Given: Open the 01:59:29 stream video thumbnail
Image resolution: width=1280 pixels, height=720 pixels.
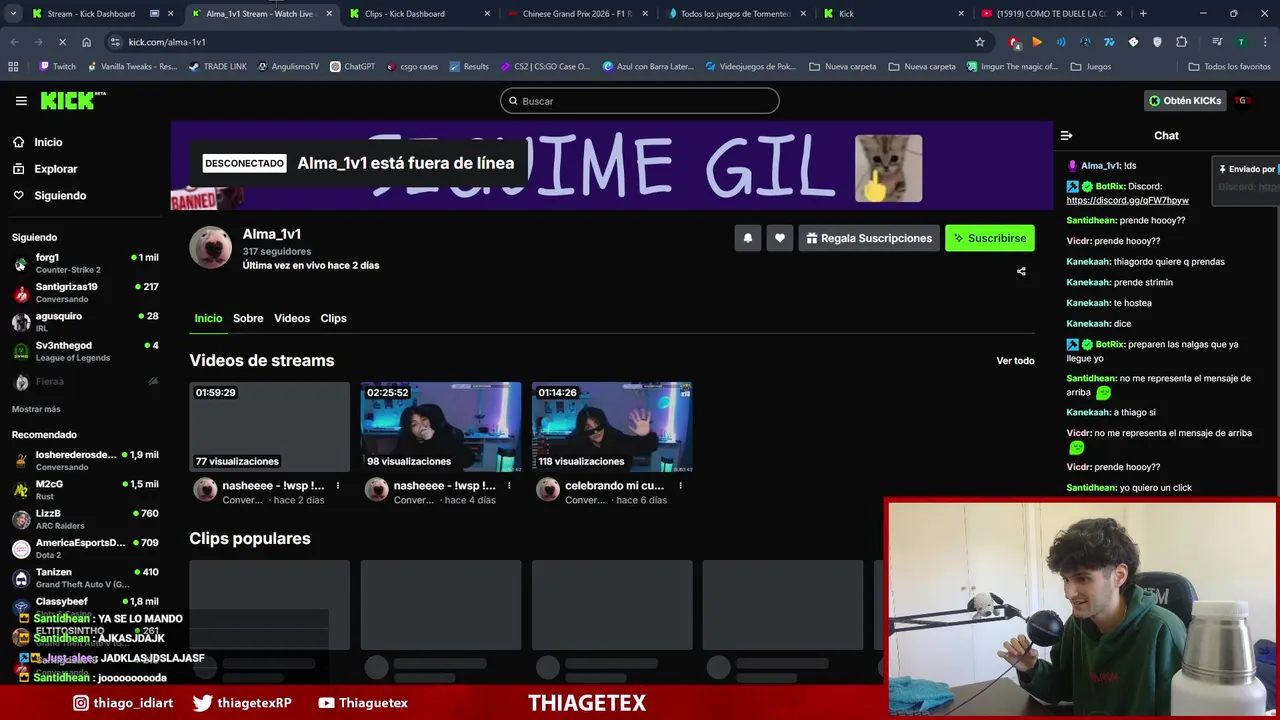Looking at the screenshot, I should coord(270,427).
